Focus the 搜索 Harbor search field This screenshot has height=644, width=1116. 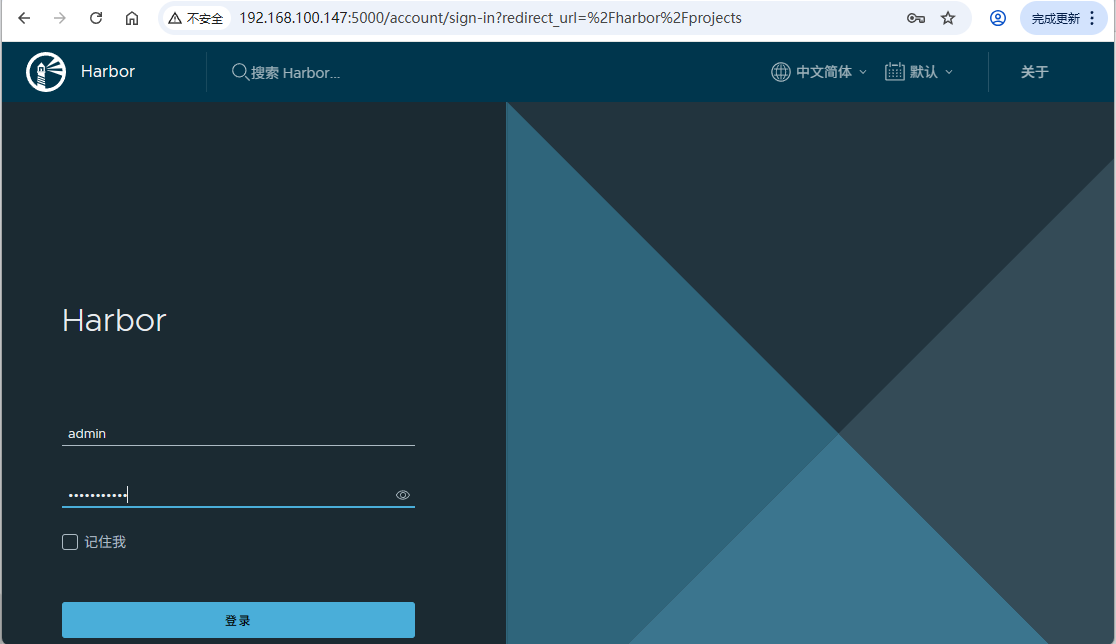[295, 73]
